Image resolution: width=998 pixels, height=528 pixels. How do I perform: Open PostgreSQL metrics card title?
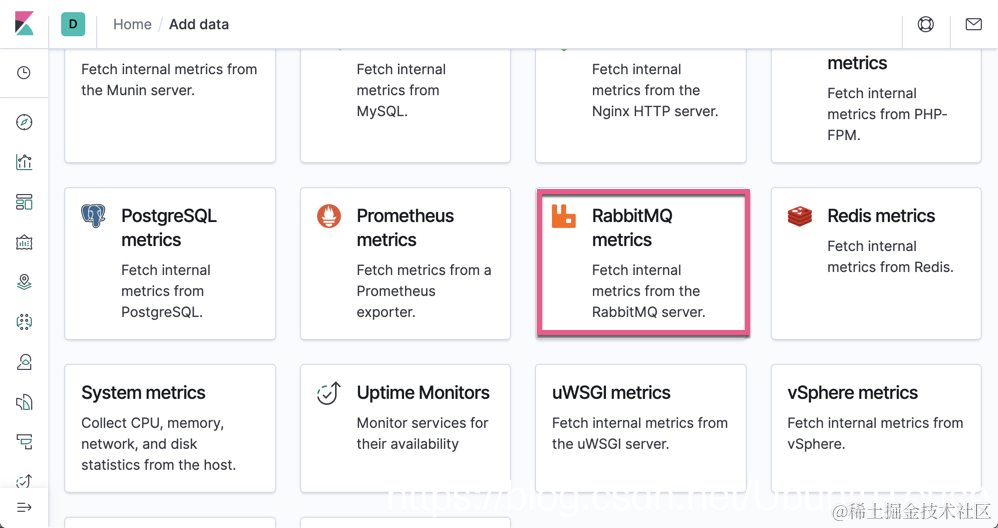169,228
